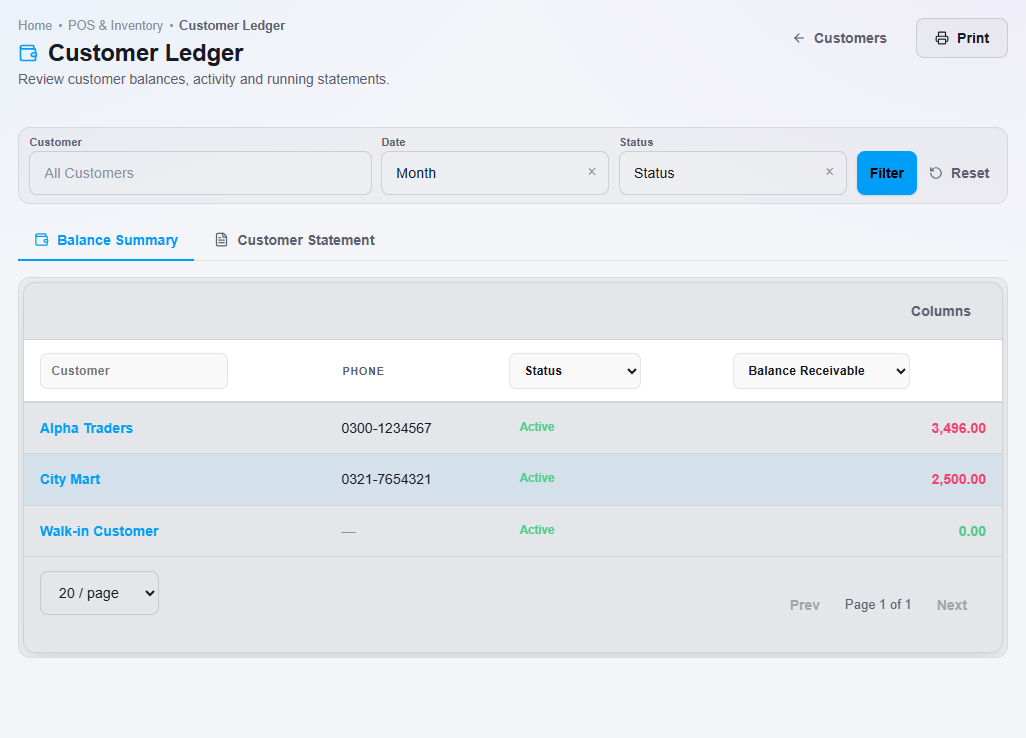Screen dimensions: 1026x738
Task: Click the Active status in Walk-in Customer row
Action: point(537,529)
